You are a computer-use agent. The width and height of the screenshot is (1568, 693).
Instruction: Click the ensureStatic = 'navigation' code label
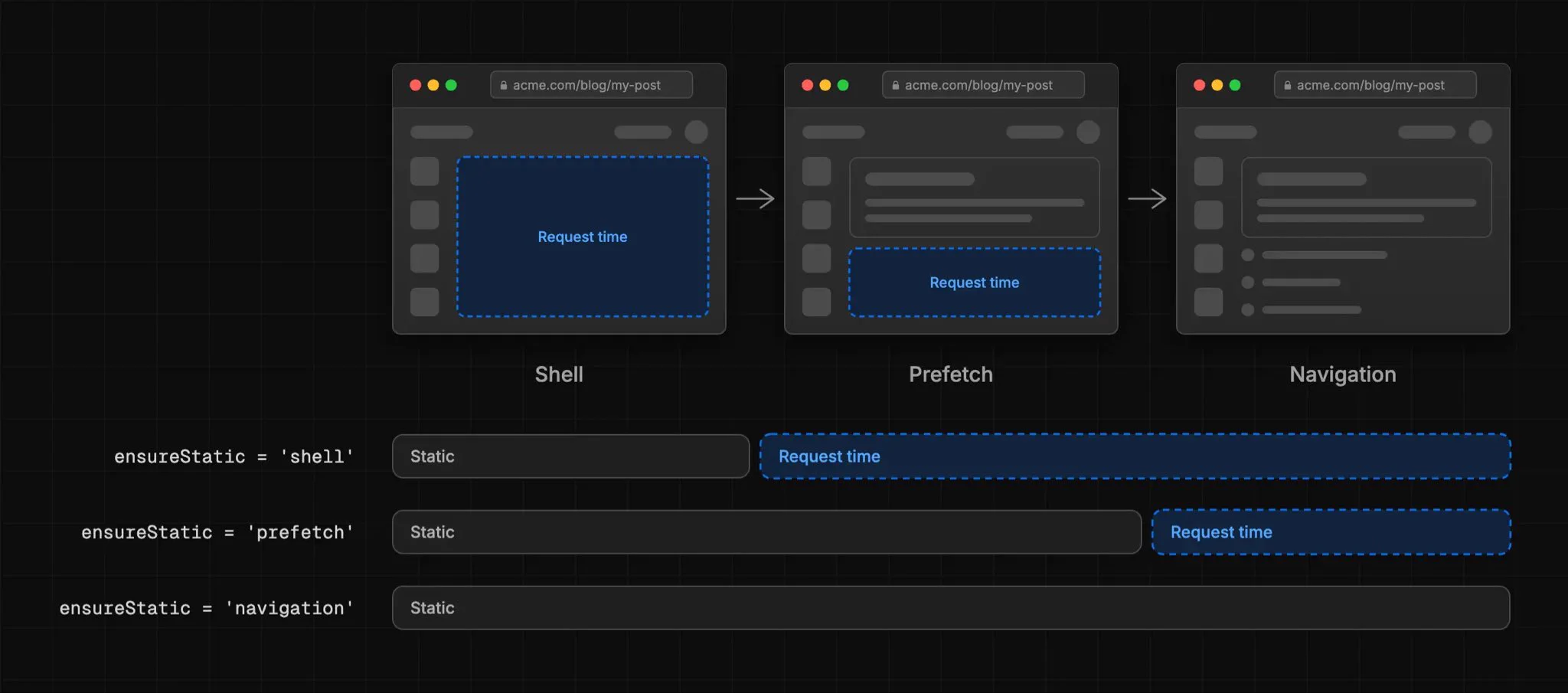pyautogui.click(x=207, y=608)
